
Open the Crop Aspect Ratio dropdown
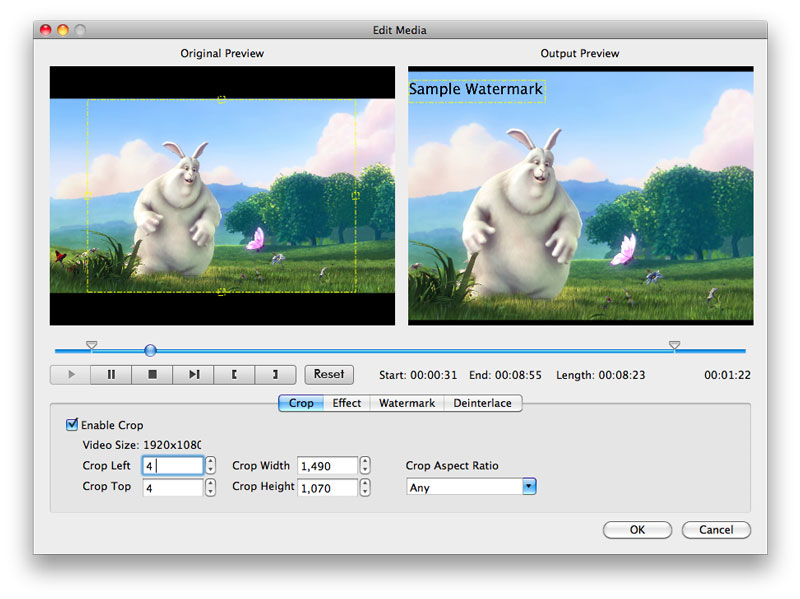point(529,487)
